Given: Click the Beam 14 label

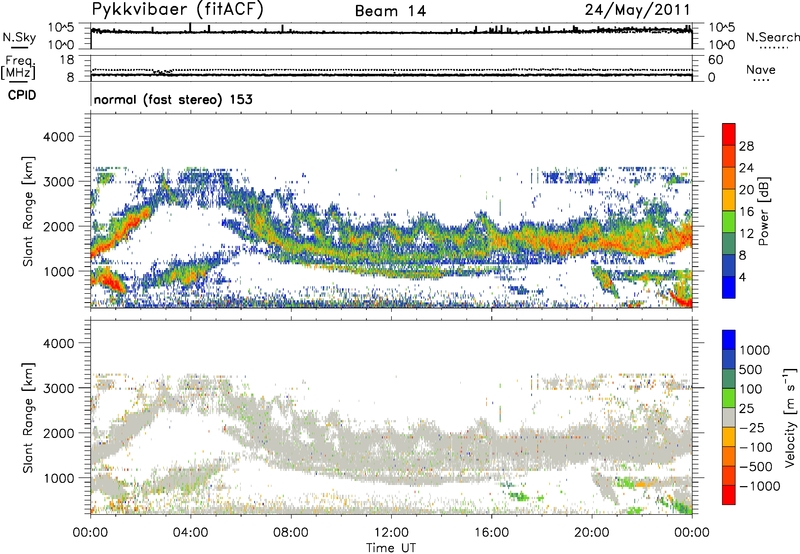Looking at the screenshot, I should [390, 11].
